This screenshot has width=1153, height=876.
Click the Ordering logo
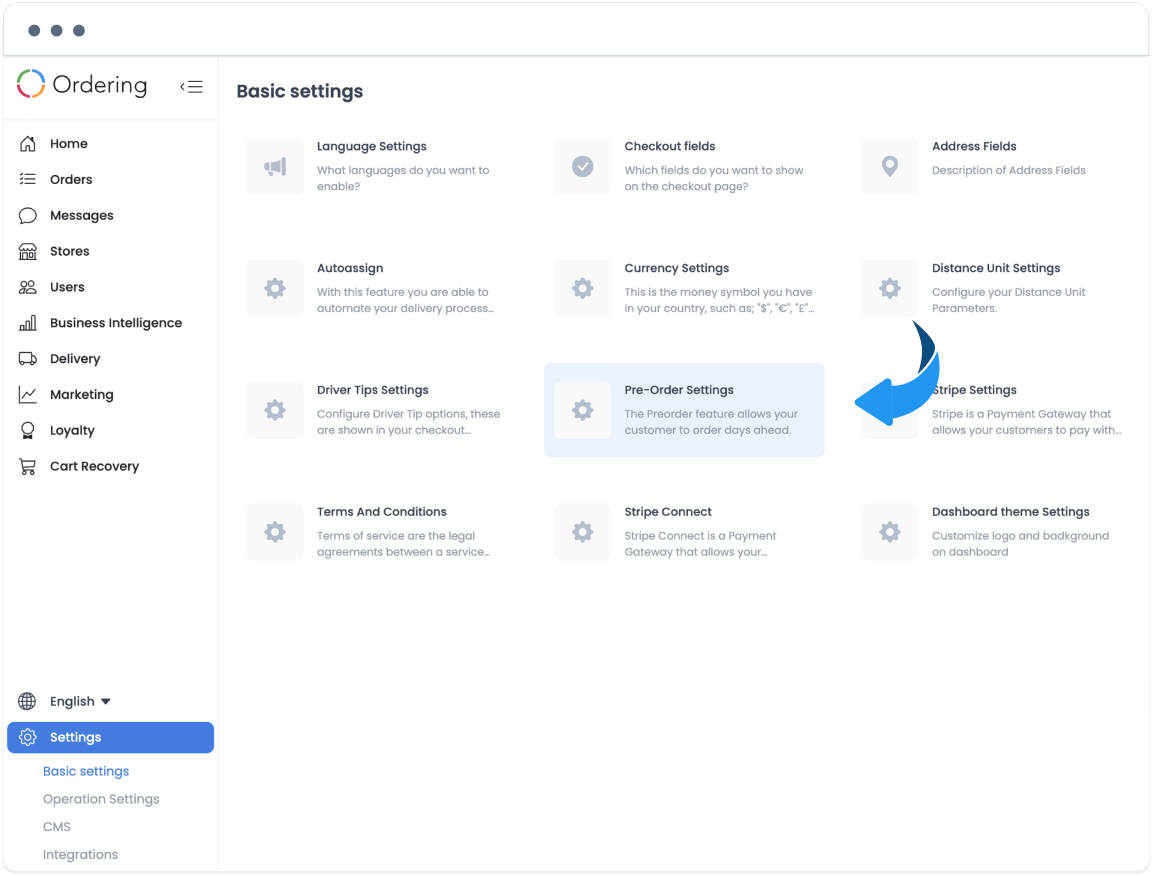coord(82,85)
